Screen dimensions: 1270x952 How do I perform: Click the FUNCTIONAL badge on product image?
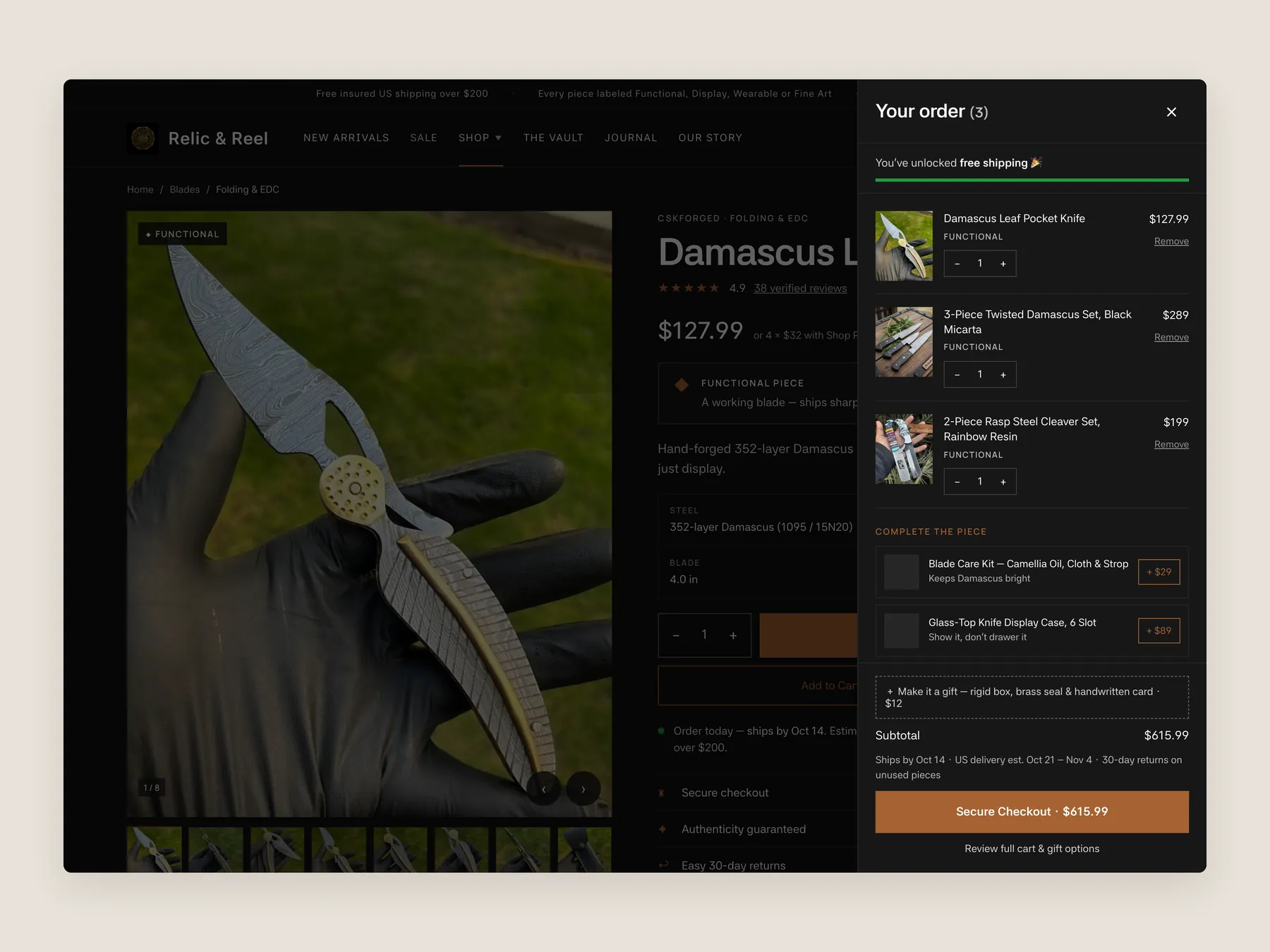tap(183, 234)
